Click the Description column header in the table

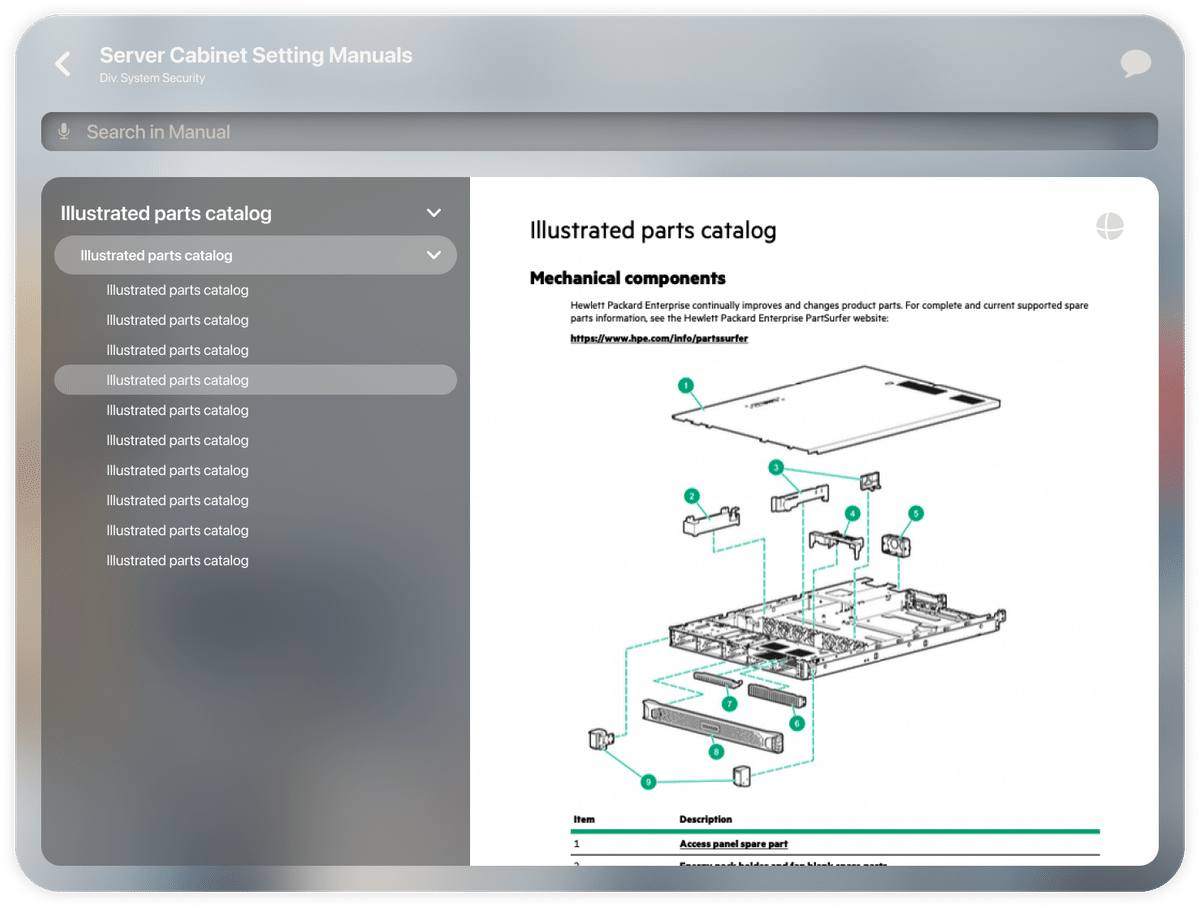706,819
